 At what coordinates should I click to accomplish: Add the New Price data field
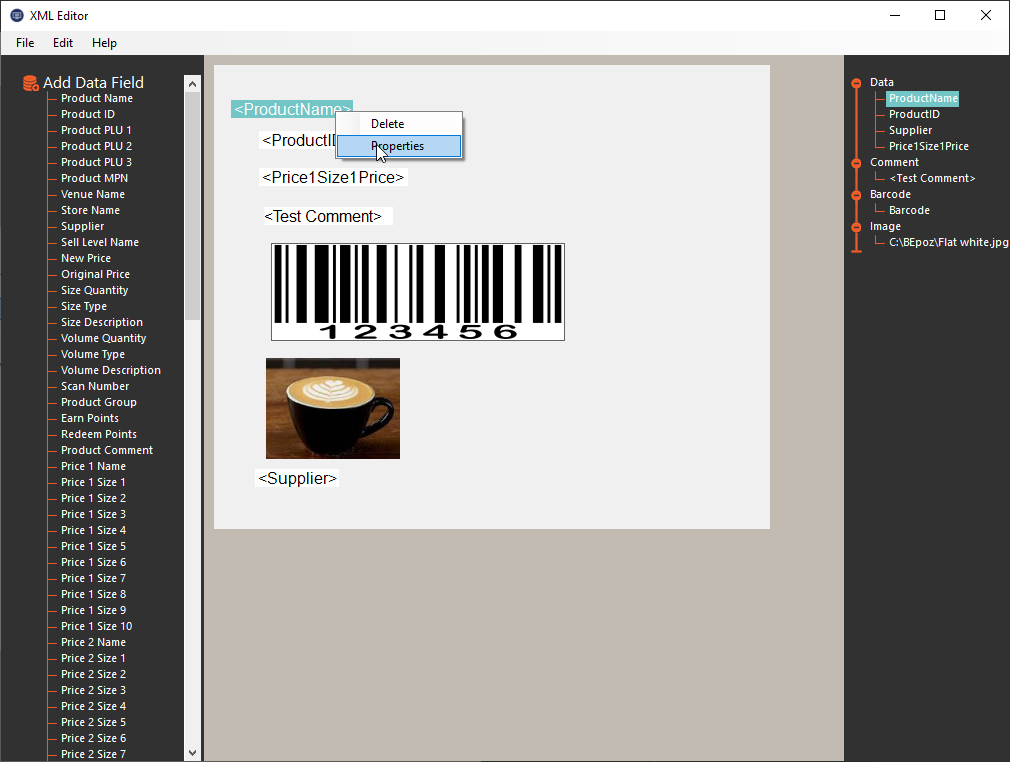click(x=86, y=258)
